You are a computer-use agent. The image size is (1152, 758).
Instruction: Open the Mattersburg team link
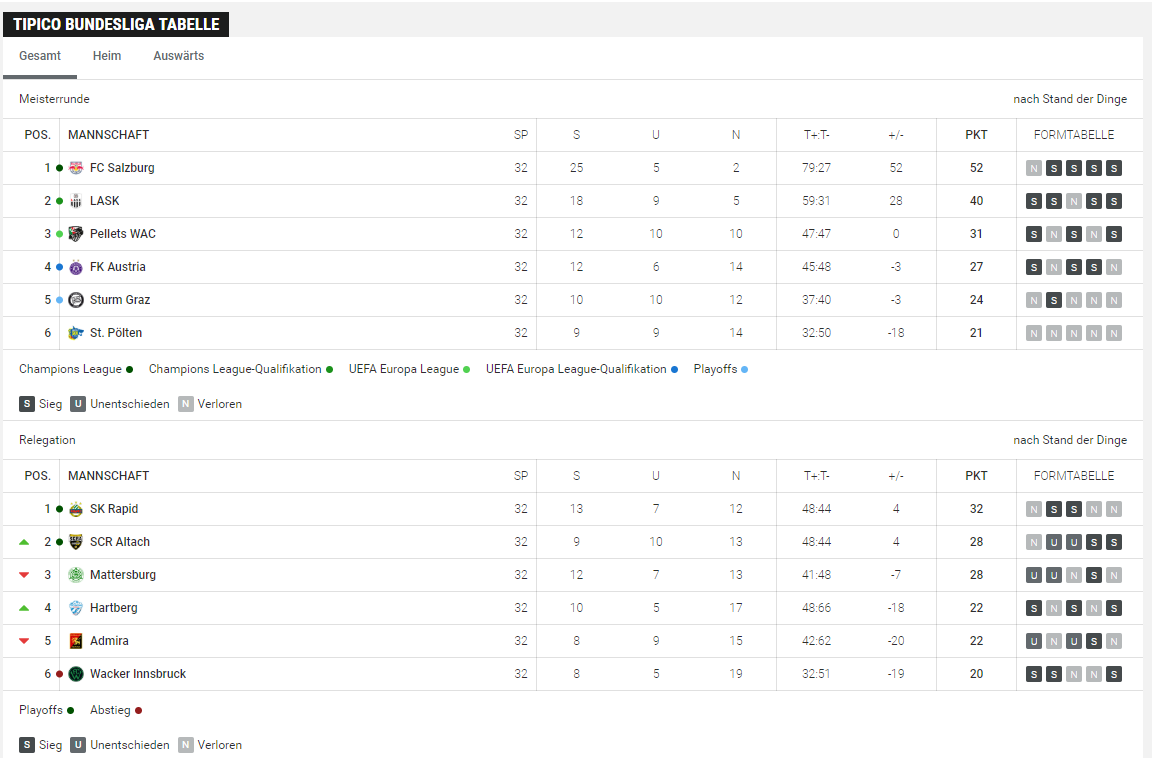tap(123, 575)
